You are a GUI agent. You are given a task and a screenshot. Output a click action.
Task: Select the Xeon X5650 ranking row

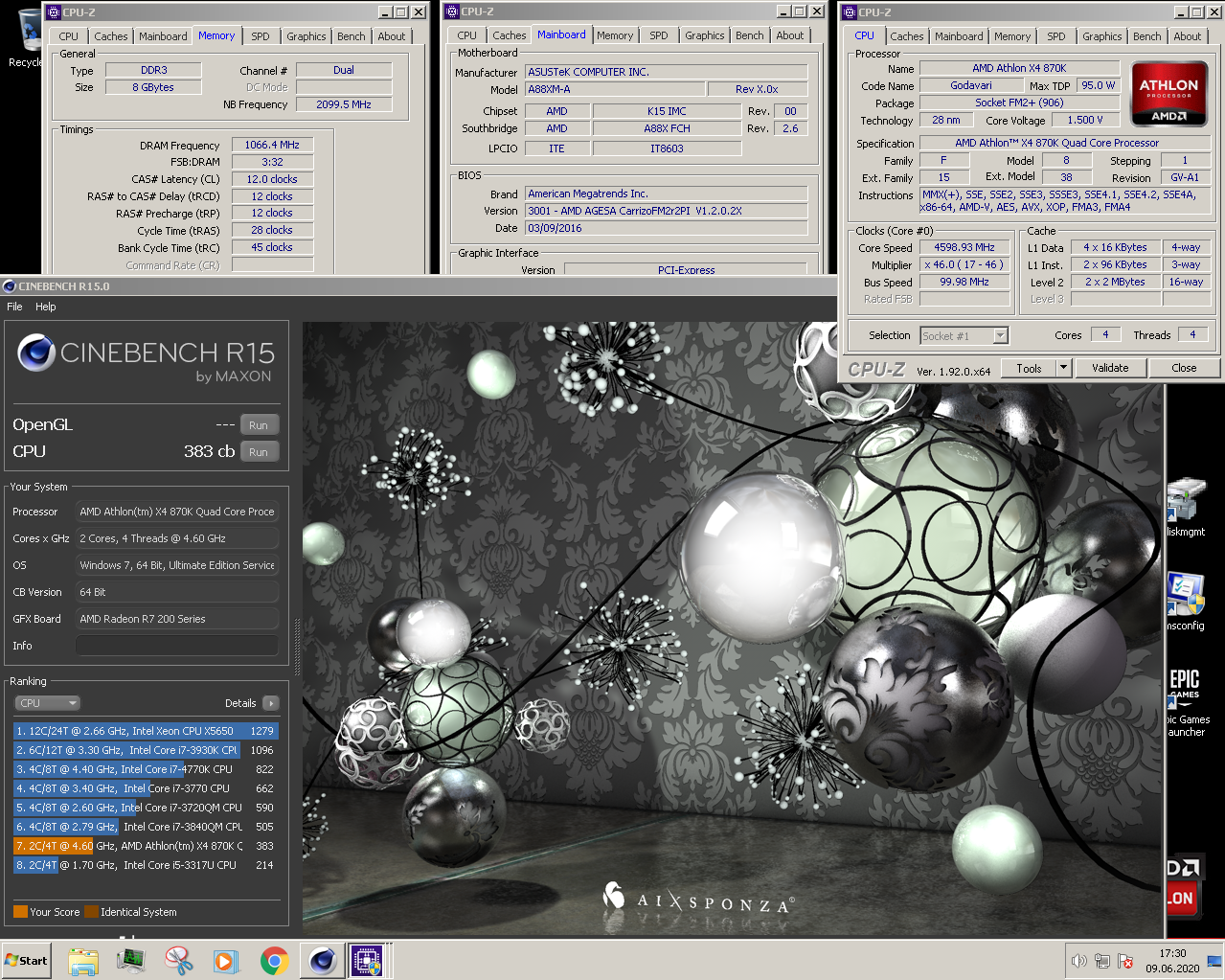click(146, 731)
